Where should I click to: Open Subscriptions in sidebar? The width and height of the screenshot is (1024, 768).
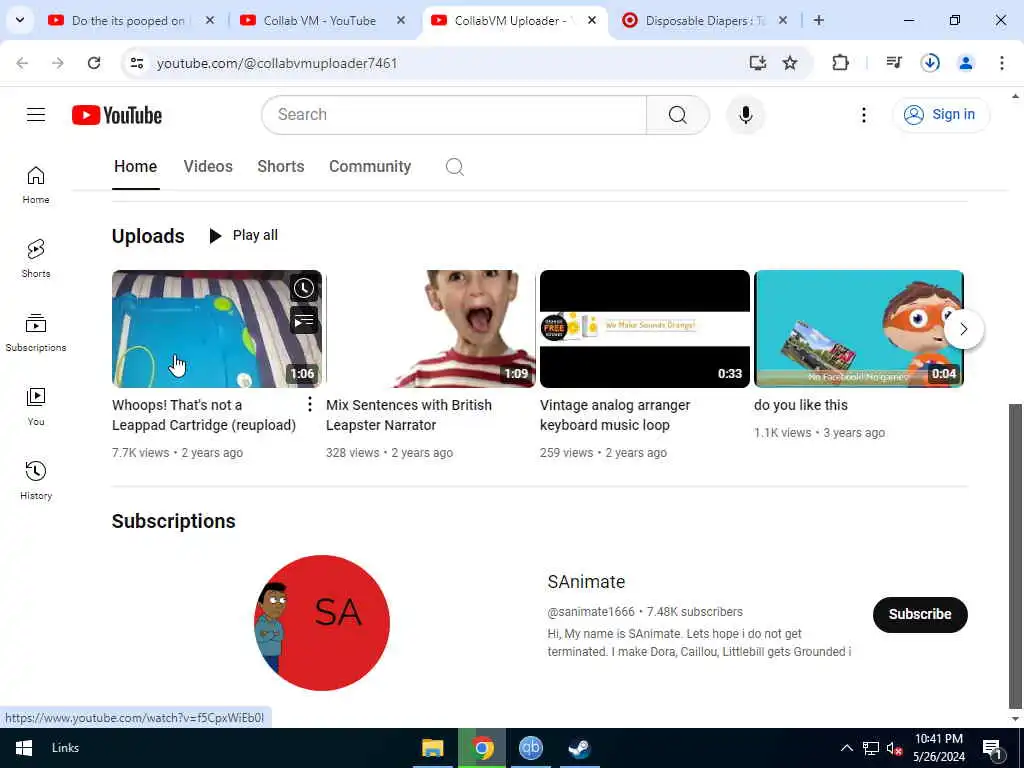(36, 332)
